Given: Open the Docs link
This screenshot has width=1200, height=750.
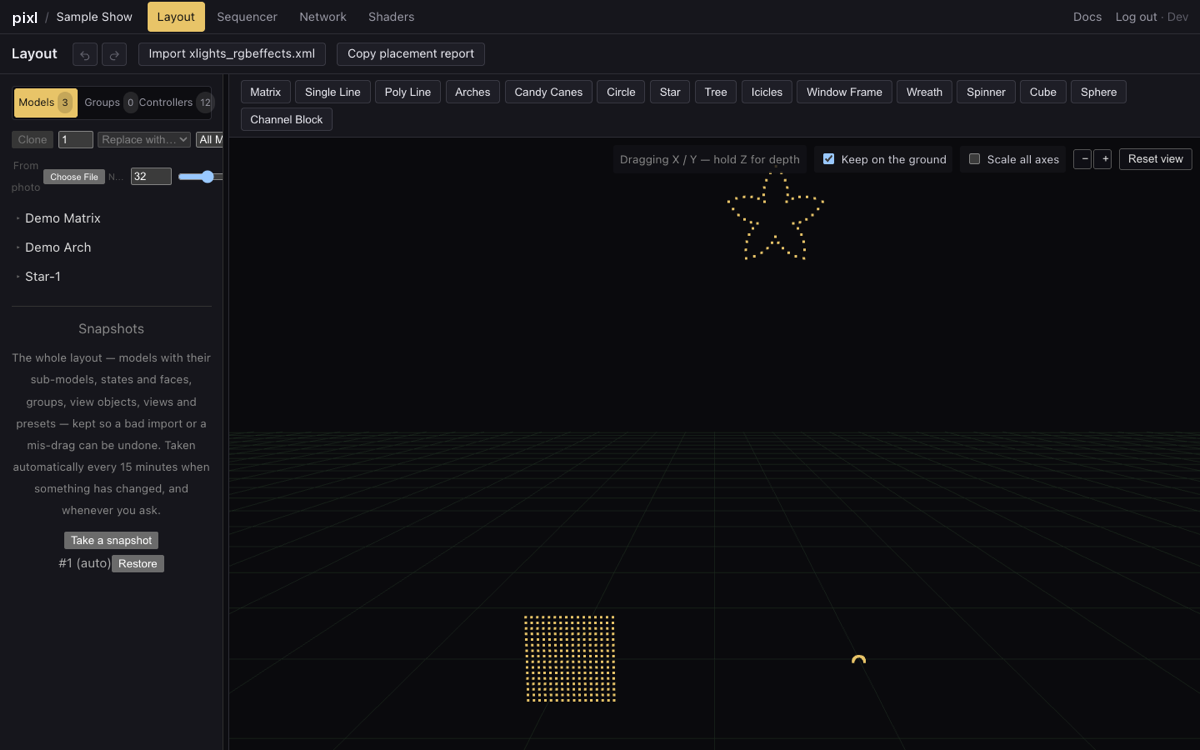Looking at the screenshot, I should click(x=1087, y=17).
